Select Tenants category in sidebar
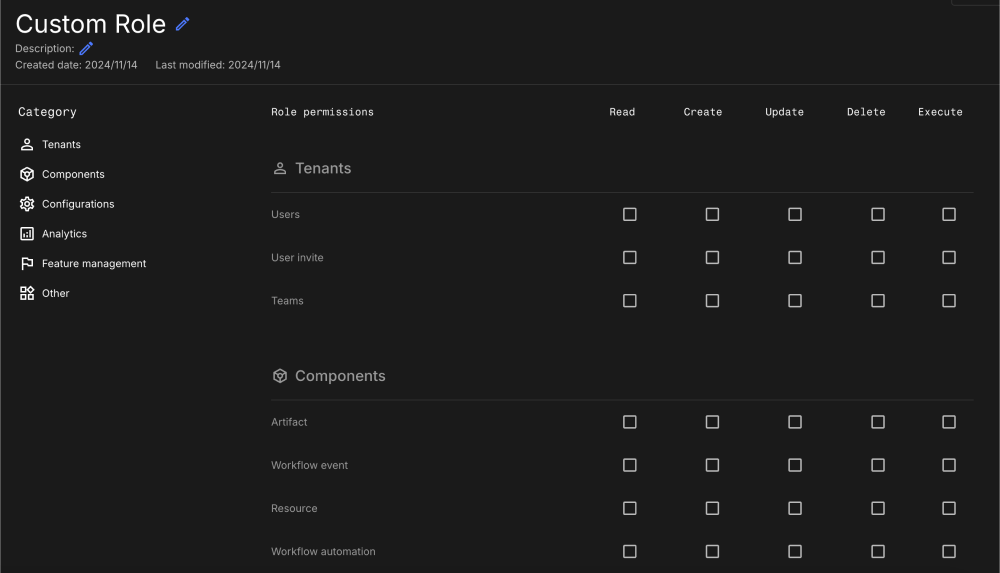This screenshot has width=1000, height=573. [x=61, y=144]
